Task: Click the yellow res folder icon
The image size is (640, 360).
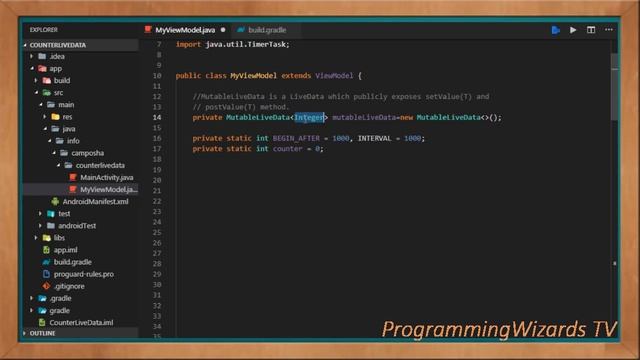Action: [56, 117]
